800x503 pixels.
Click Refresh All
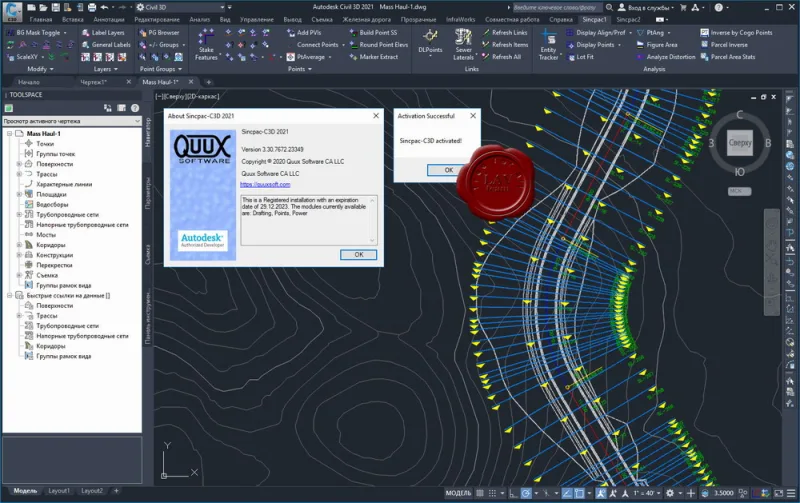(502, 57)
